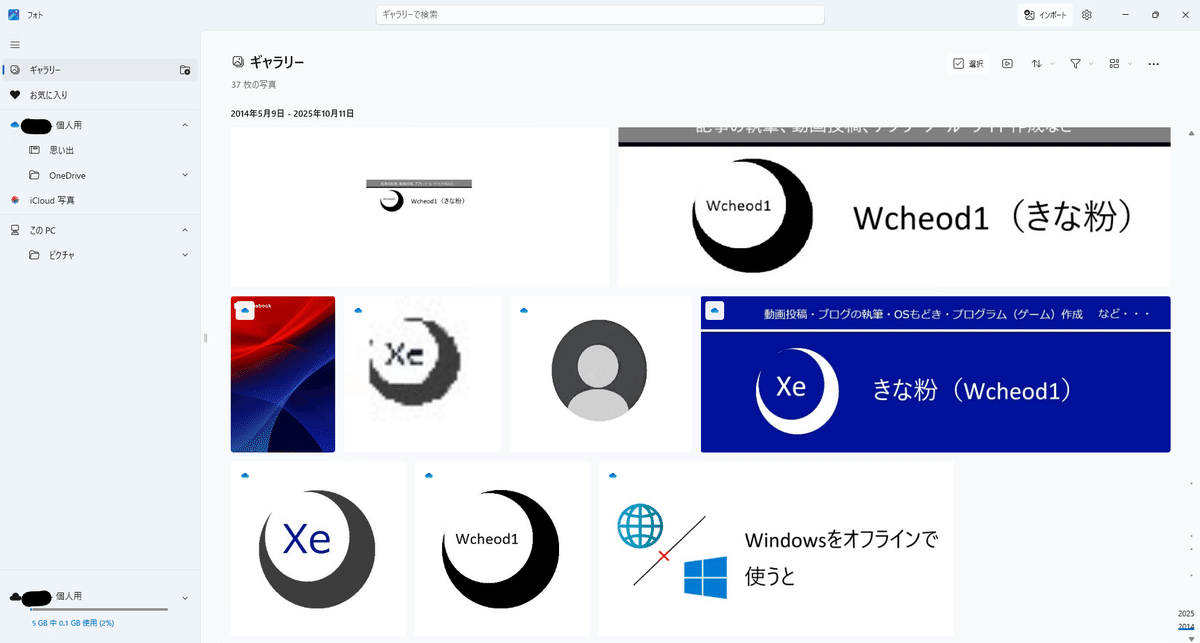Open Photos settings via the gear icon
Image resolution: width=1200 pixels, height=643 pixels.
tap(1086, 14)
